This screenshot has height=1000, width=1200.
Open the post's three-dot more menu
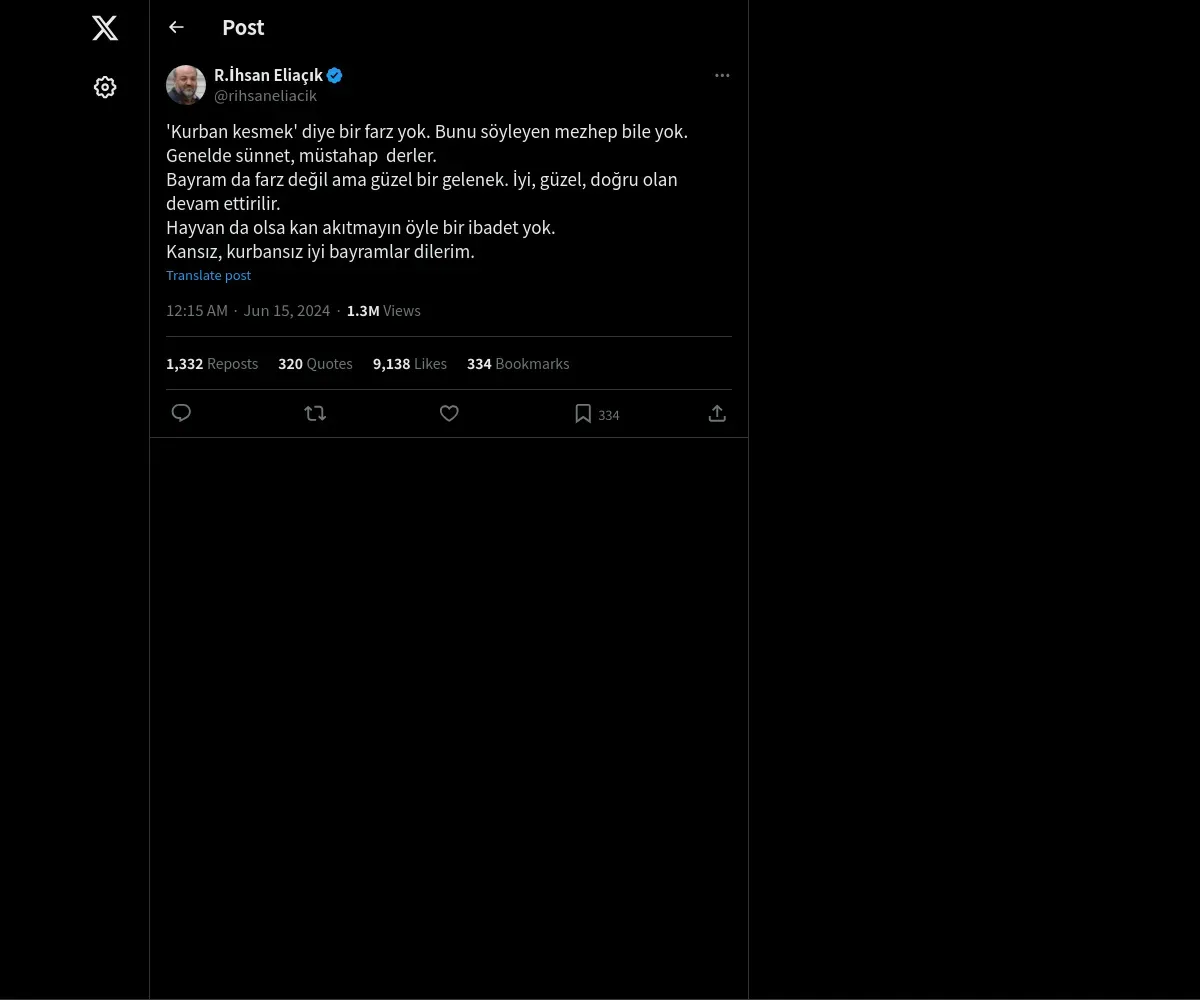pyautogui.click(x=722, y=76)
